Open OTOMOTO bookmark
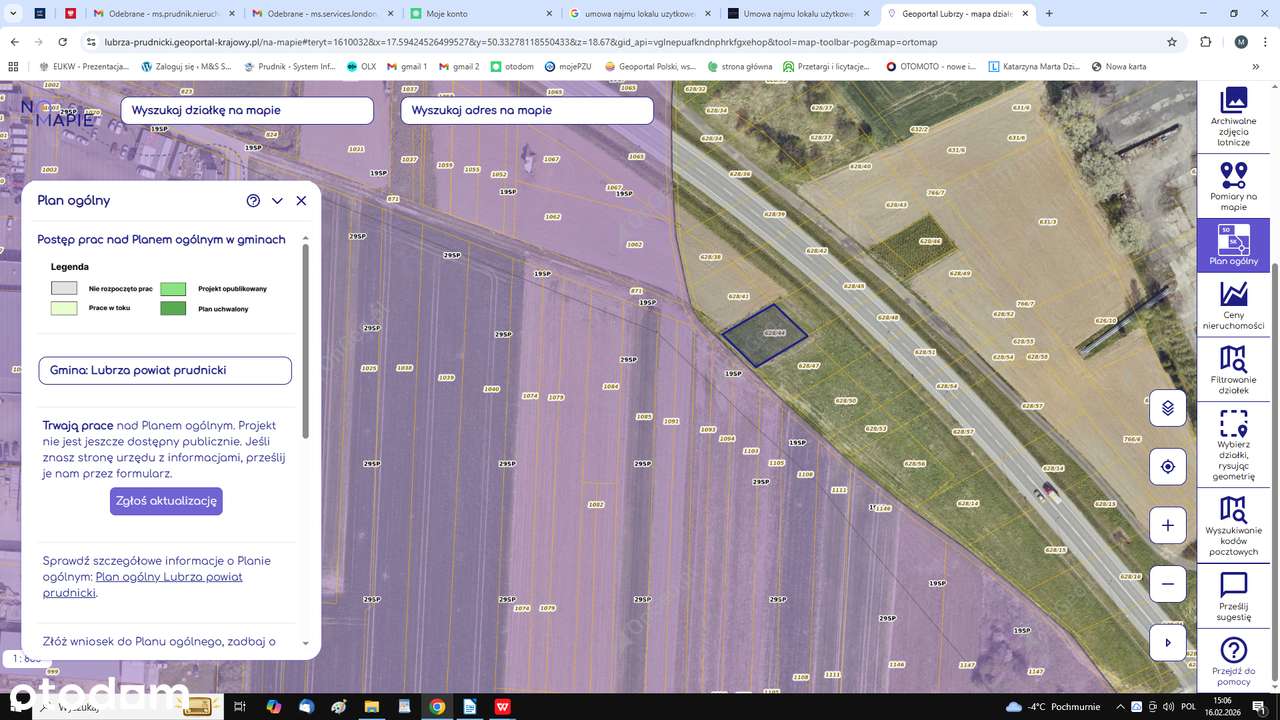This screenshot has width=1280, height=720. click(931, 66)
